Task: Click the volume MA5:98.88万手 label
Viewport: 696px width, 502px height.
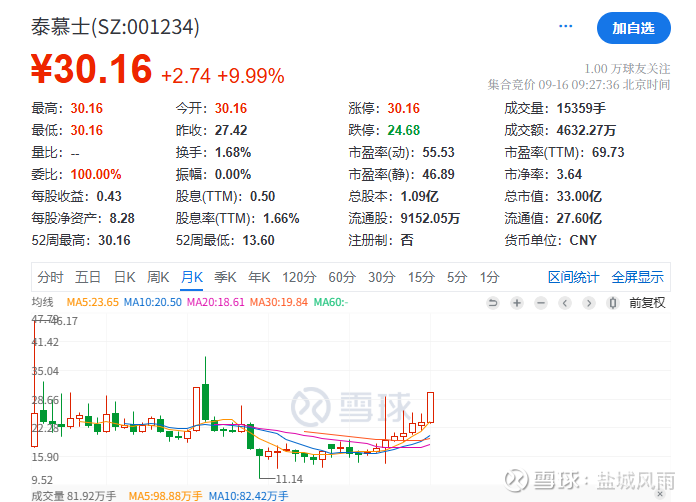Action: click(x=165, y=496)
